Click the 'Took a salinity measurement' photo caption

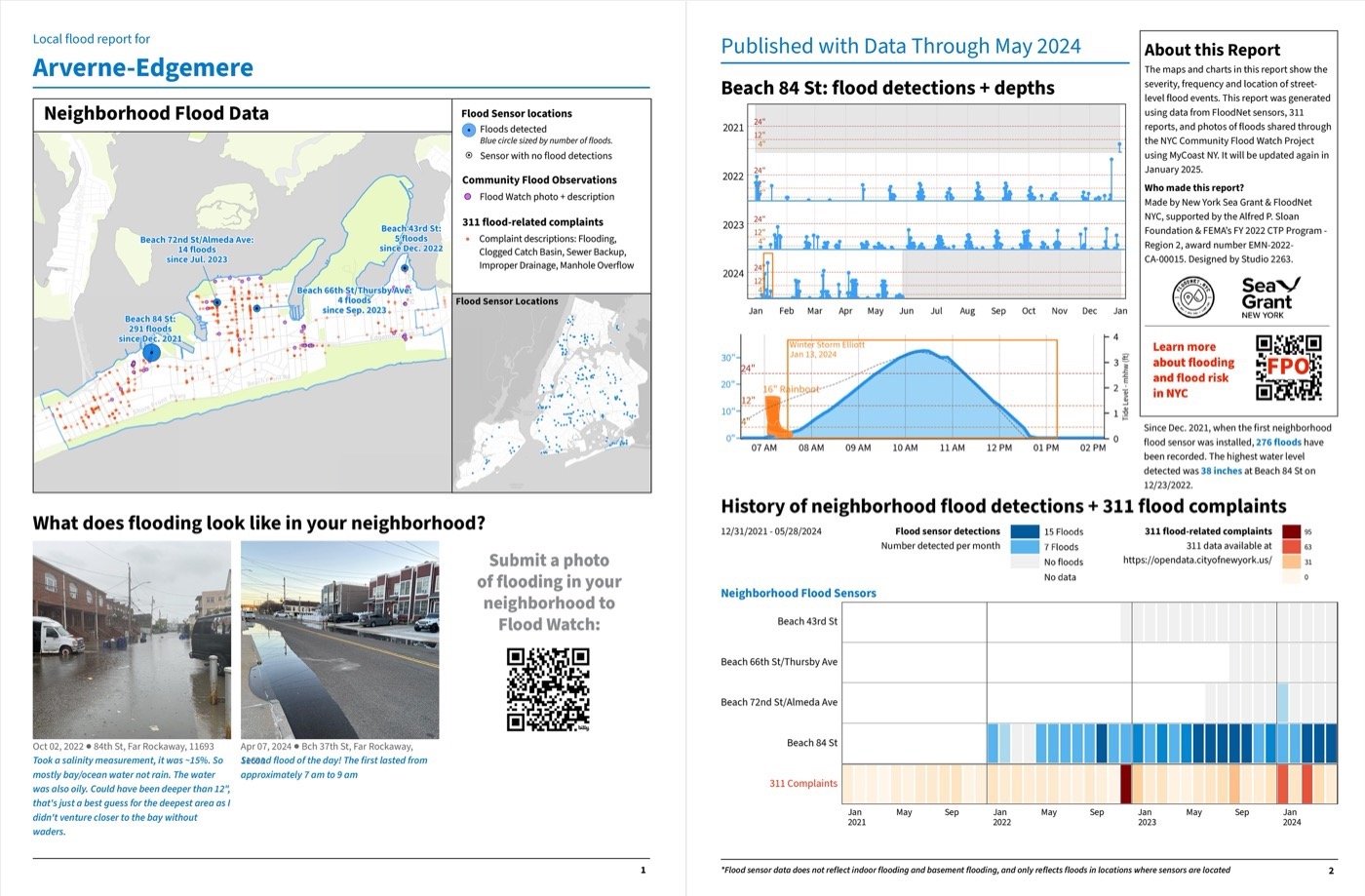click(133, 796)
